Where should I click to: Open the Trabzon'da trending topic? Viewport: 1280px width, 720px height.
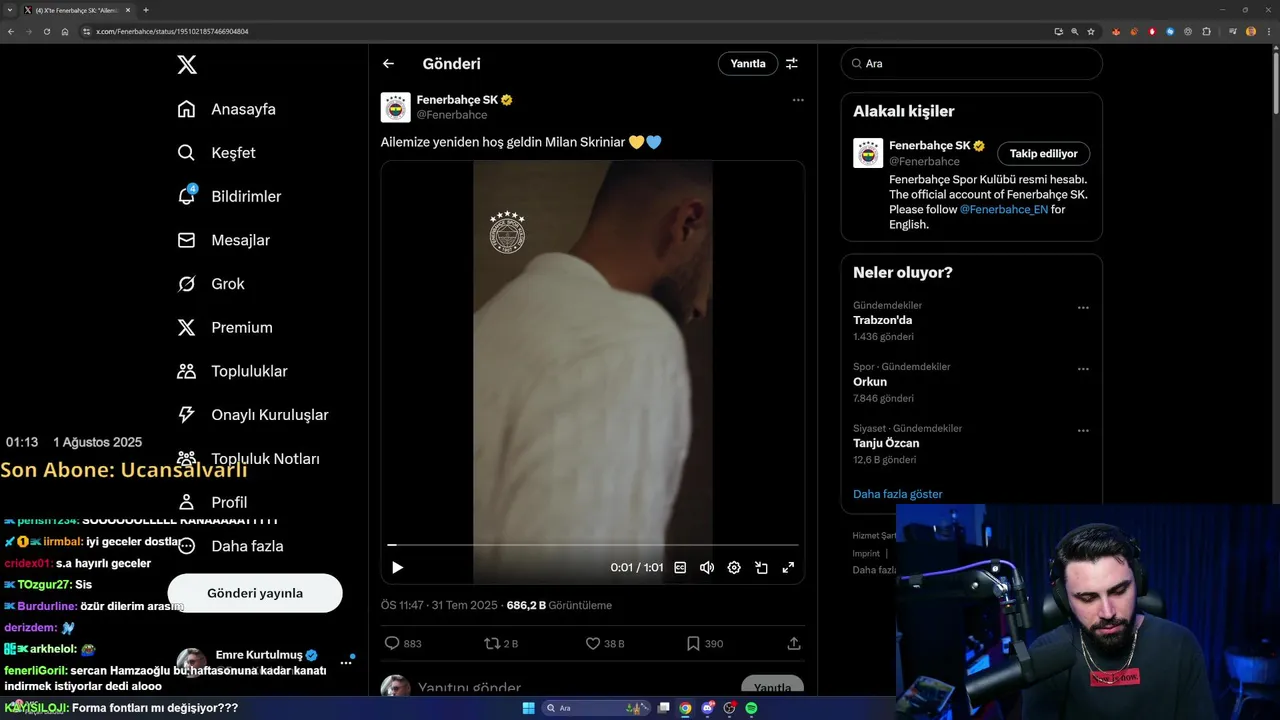click(882, 320)
